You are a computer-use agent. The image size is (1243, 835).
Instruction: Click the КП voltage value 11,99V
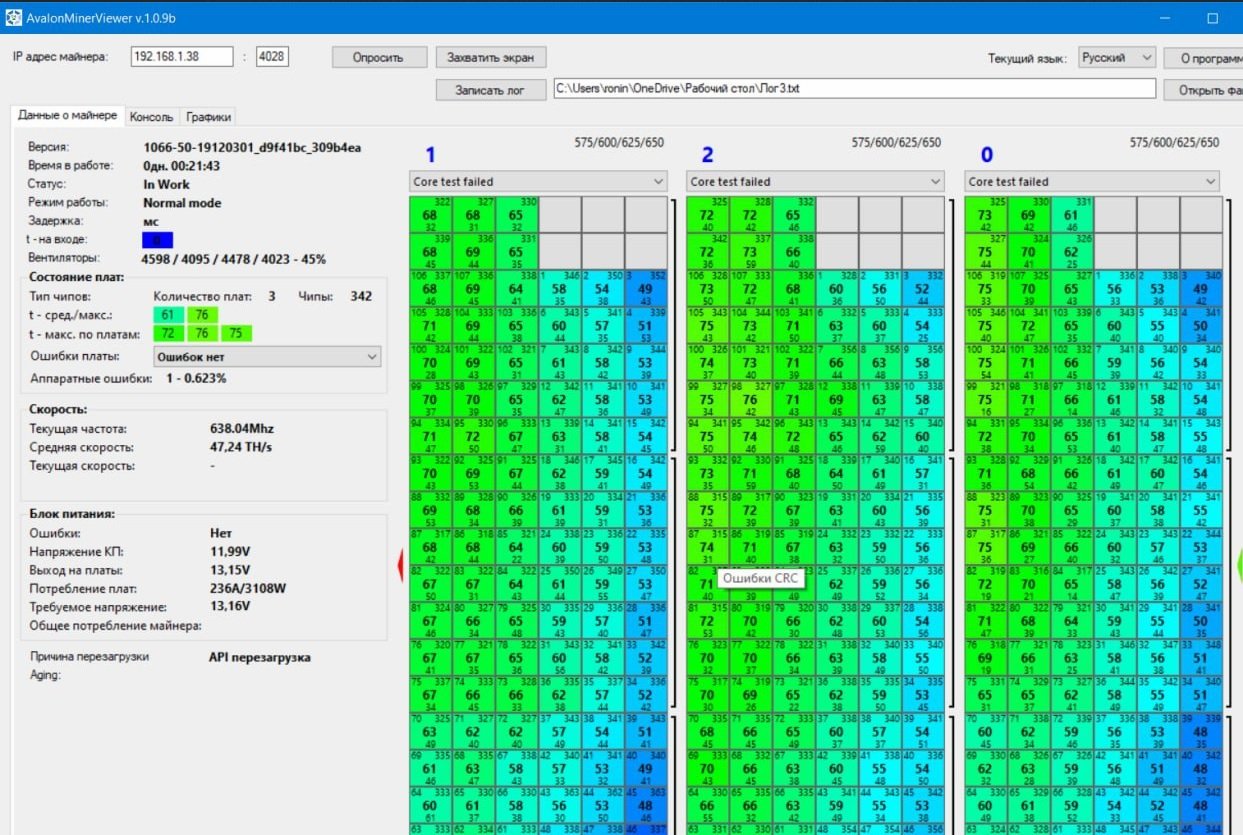tap(228, 552)
